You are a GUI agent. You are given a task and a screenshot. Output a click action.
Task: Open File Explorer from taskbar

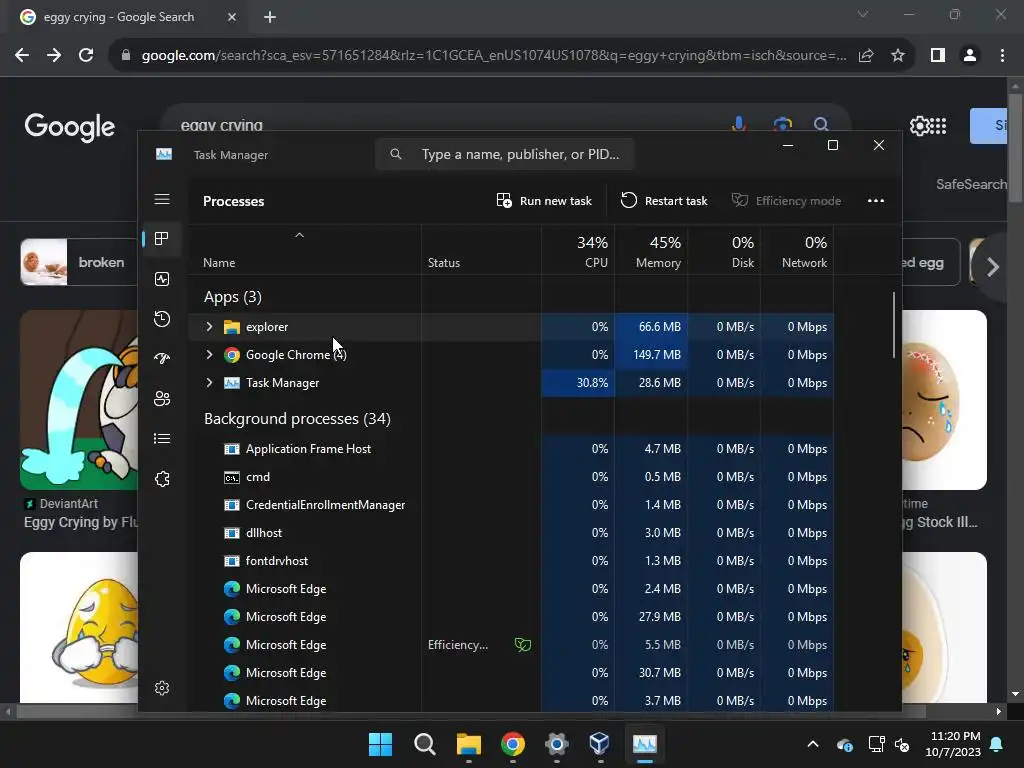[x=468, y=744]
